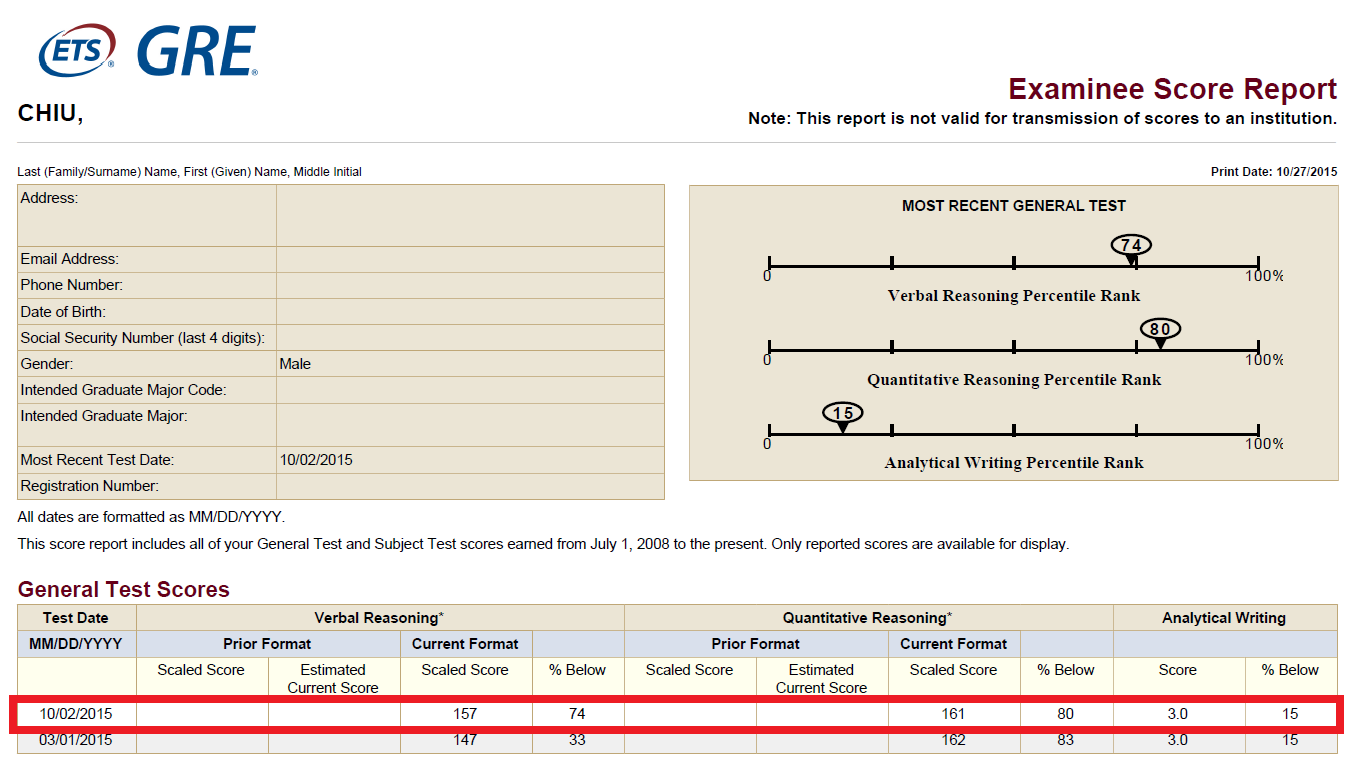Screen dimensions: 1353x759
Task: Click Prior Format under Verbal Reasoning
Action: [267, 644]
